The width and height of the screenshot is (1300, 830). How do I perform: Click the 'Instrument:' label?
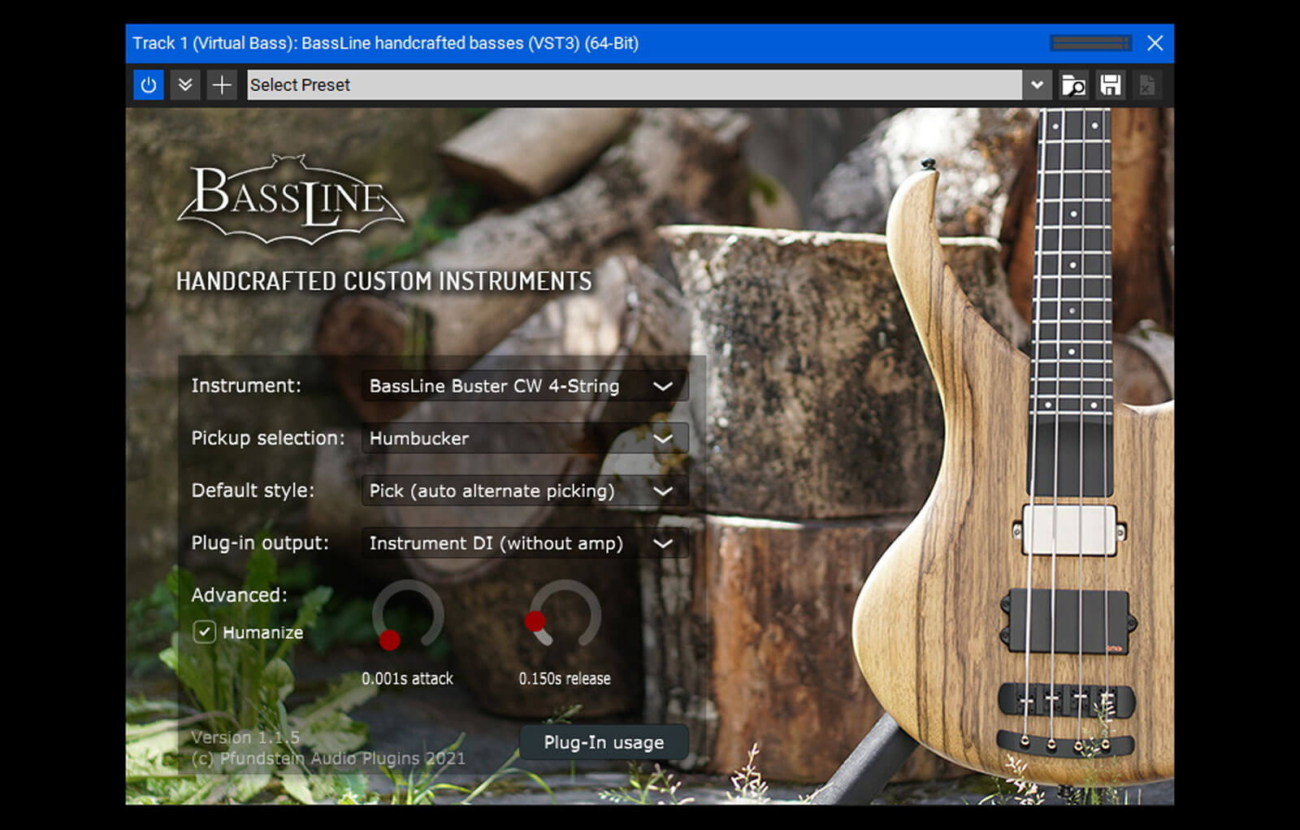(x=246, y=385)
